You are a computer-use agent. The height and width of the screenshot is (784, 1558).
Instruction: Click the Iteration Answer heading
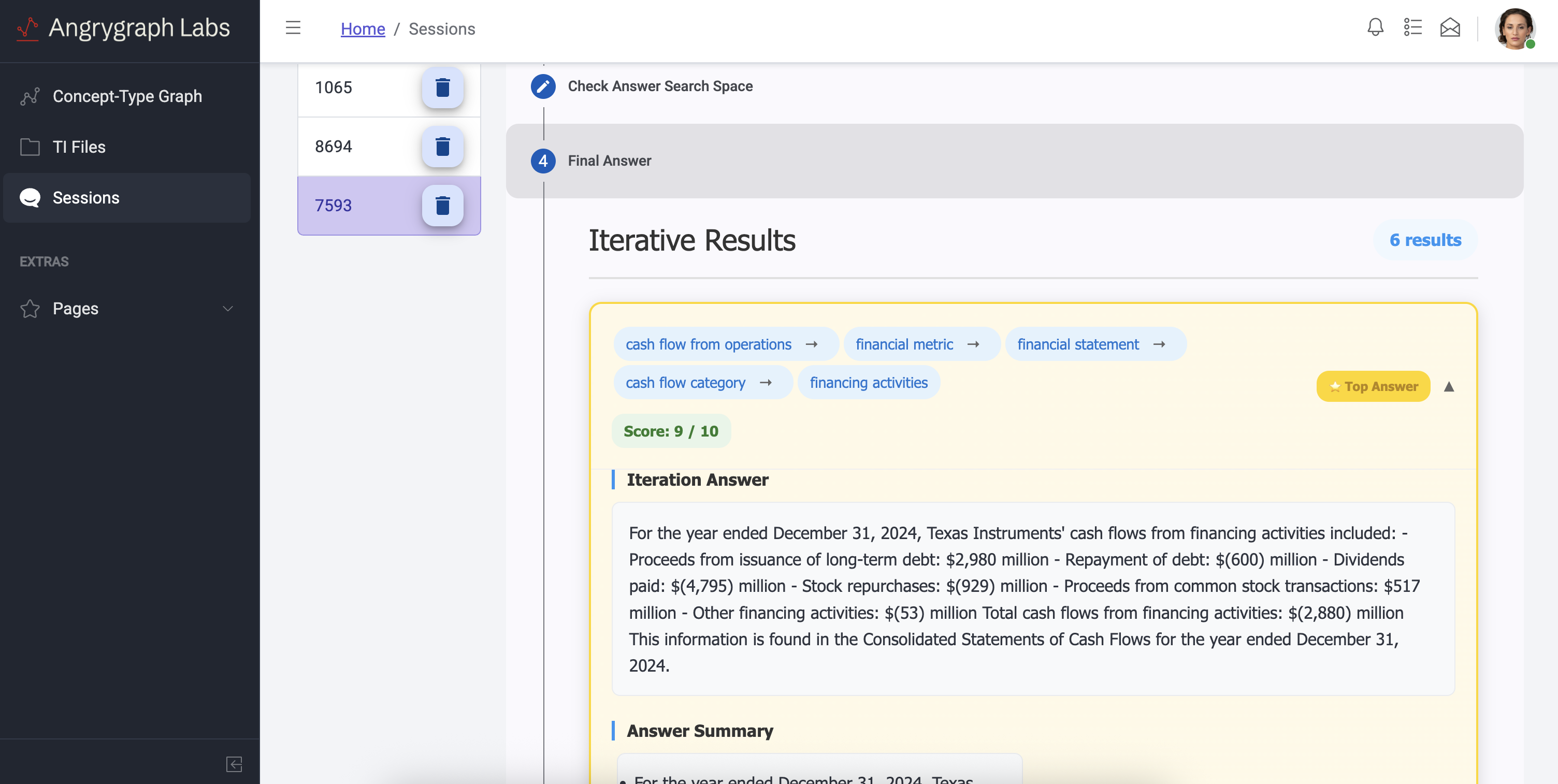(697, 480)
